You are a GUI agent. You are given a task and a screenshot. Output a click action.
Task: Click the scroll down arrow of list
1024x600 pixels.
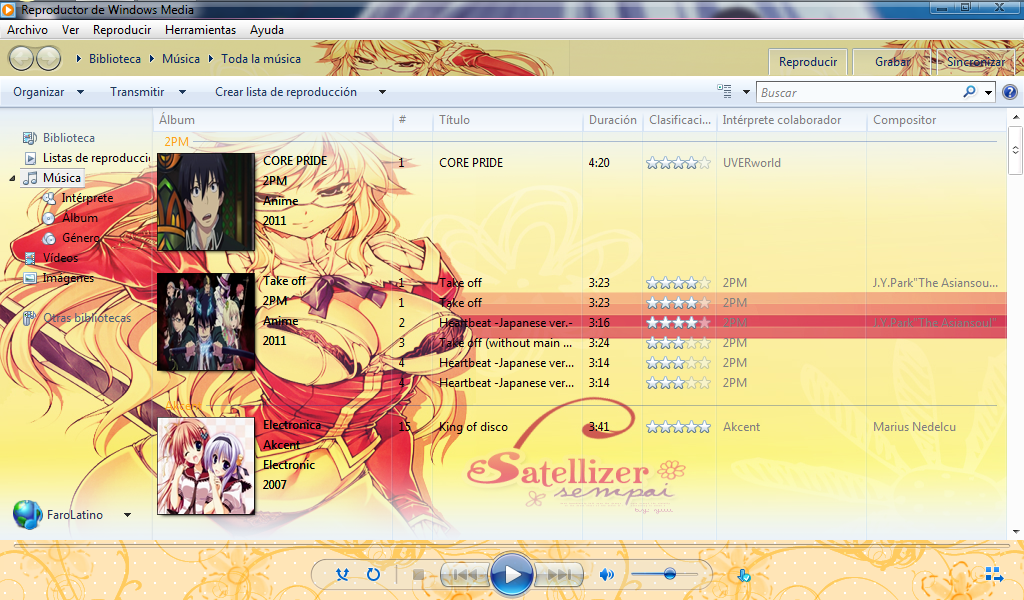(1015, 532)
